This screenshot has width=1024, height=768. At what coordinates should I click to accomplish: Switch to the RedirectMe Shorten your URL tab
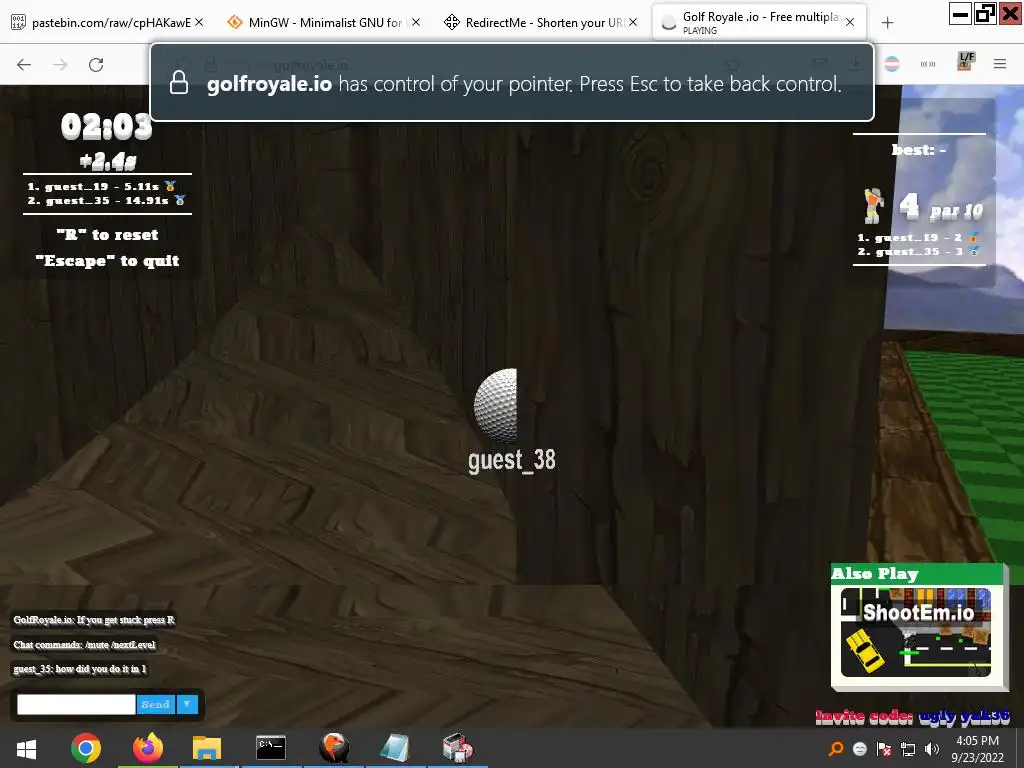[x=541, y=23]
